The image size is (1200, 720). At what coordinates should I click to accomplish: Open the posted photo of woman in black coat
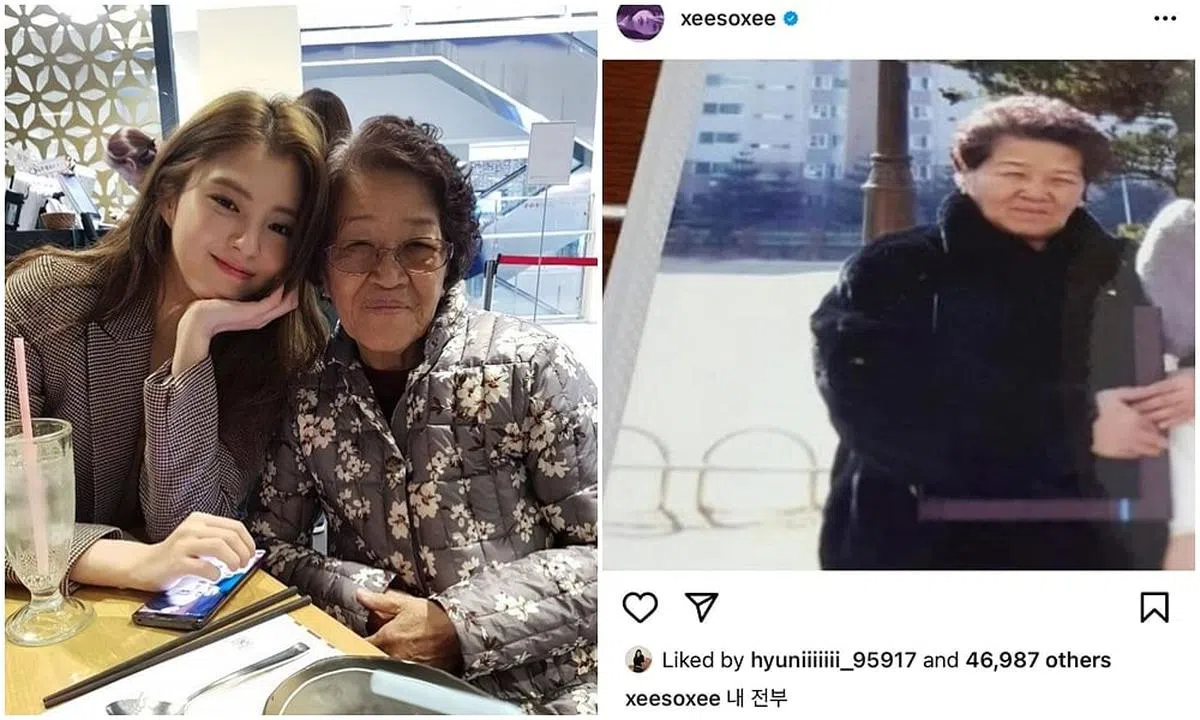tap(899, 315)
